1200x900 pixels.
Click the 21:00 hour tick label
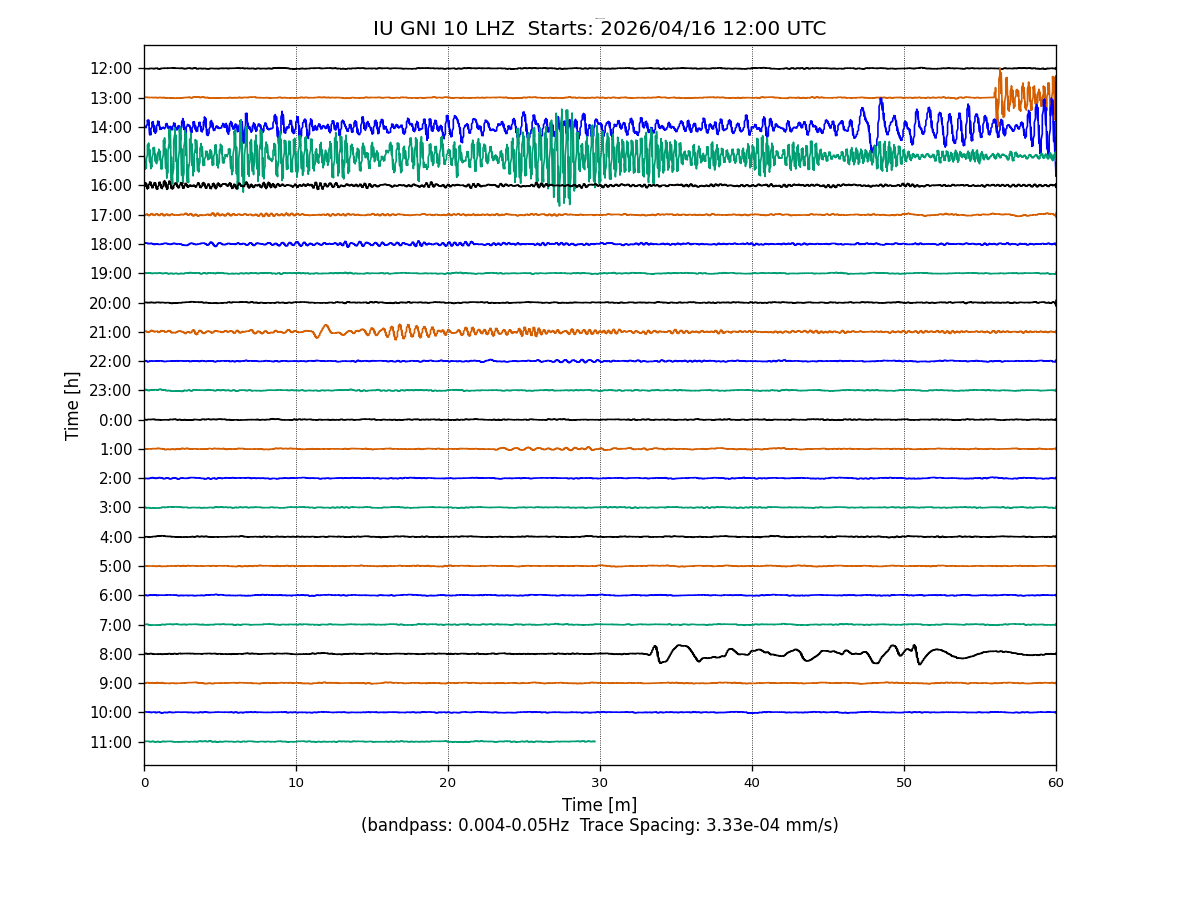pos(111,332)
